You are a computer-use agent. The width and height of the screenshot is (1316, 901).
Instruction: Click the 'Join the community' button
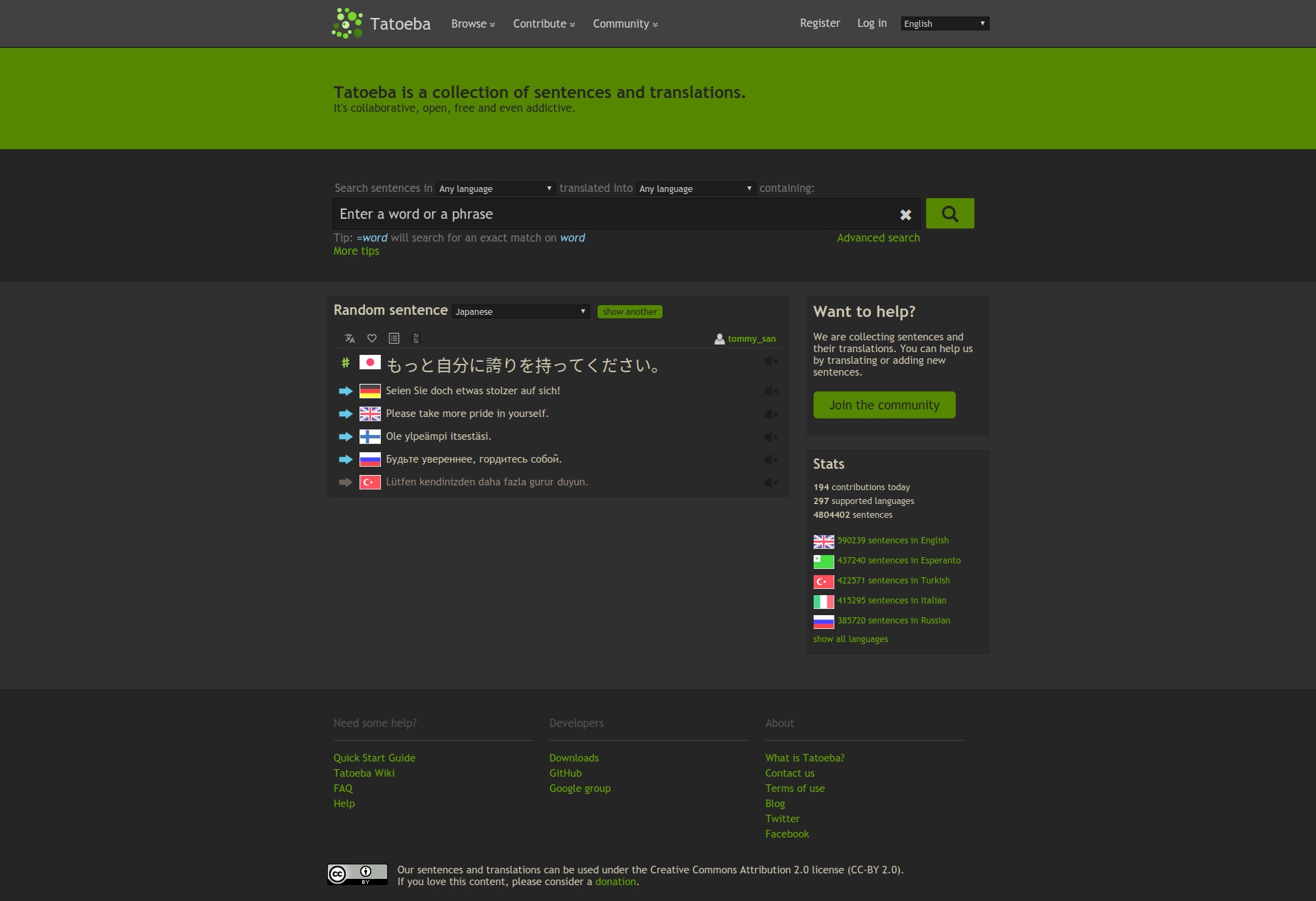[884, 405]
